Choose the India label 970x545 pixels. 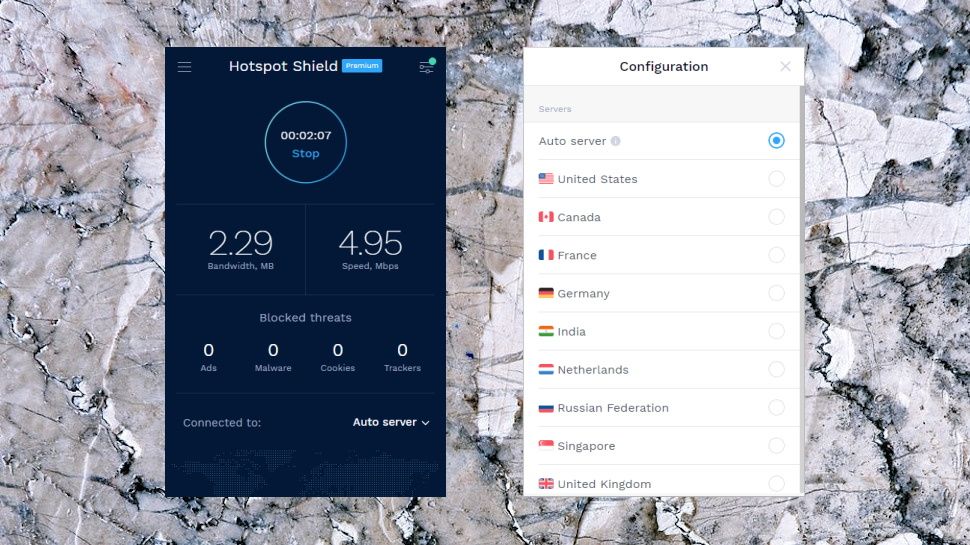coord(572,332)
